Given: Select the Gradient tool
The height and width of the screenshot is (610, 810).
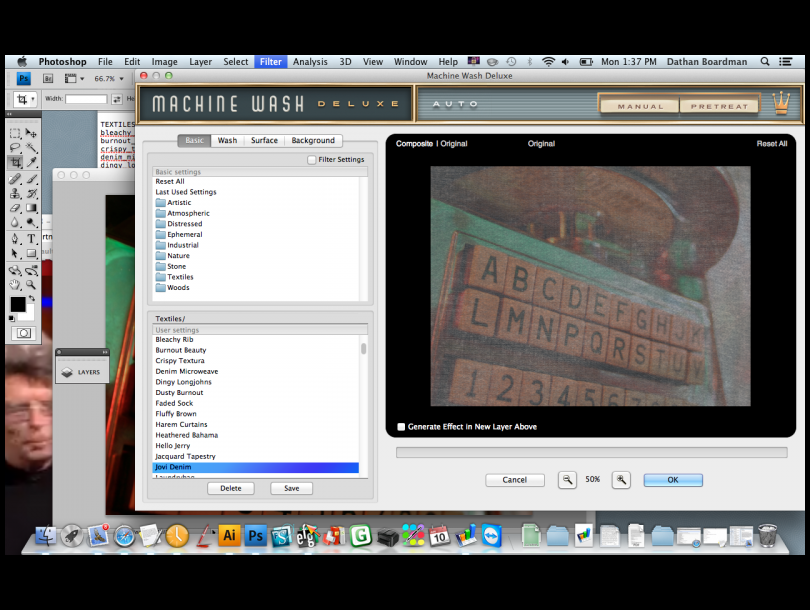Looking at the screenshot, I should coord(32,208).
